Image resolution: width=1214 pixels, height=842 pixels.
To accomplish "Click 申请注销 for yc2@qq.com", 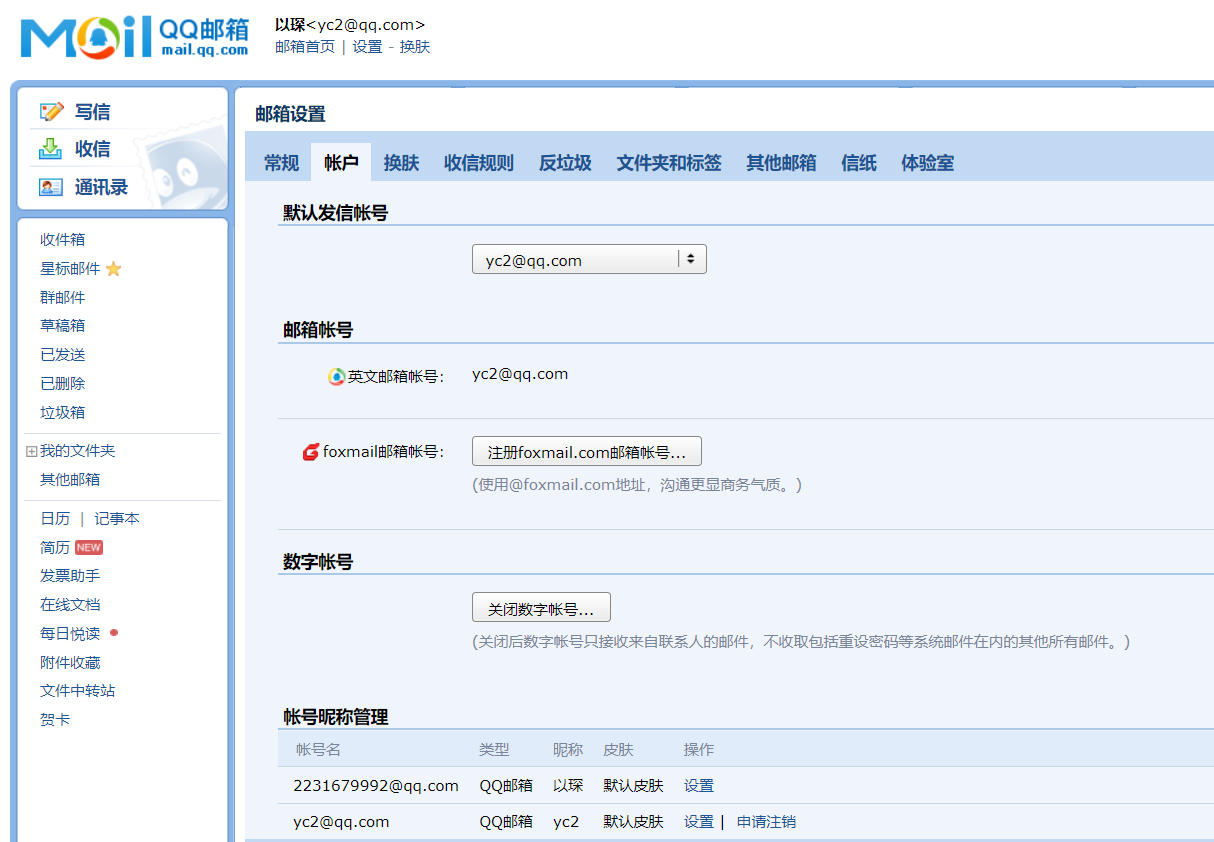I will [x=766, y=822].
